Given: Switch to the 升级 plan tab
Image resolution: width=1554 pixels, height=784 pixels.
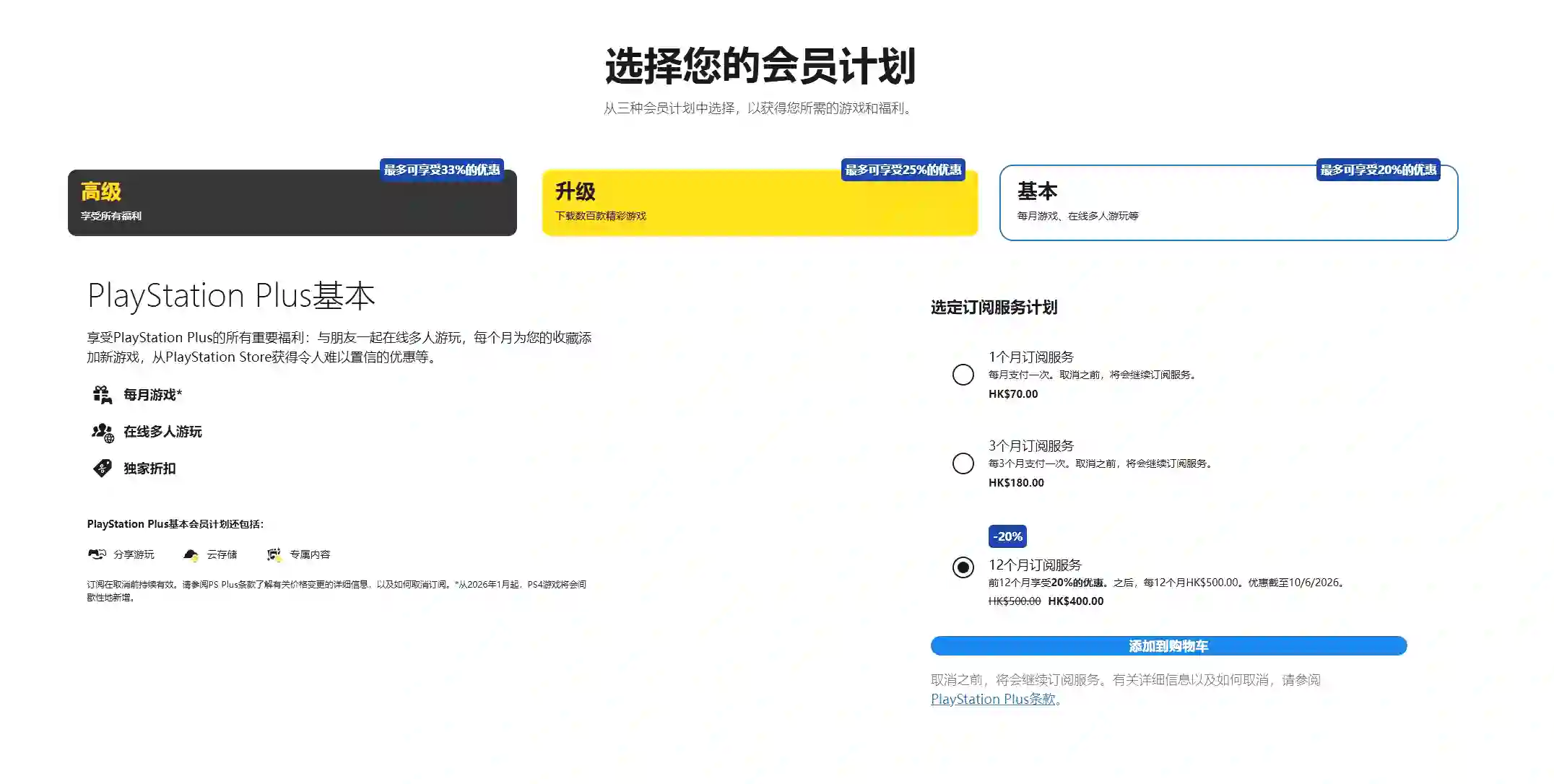Looking at the screenshot, I should pyautogui.click(x=760, y=203).
